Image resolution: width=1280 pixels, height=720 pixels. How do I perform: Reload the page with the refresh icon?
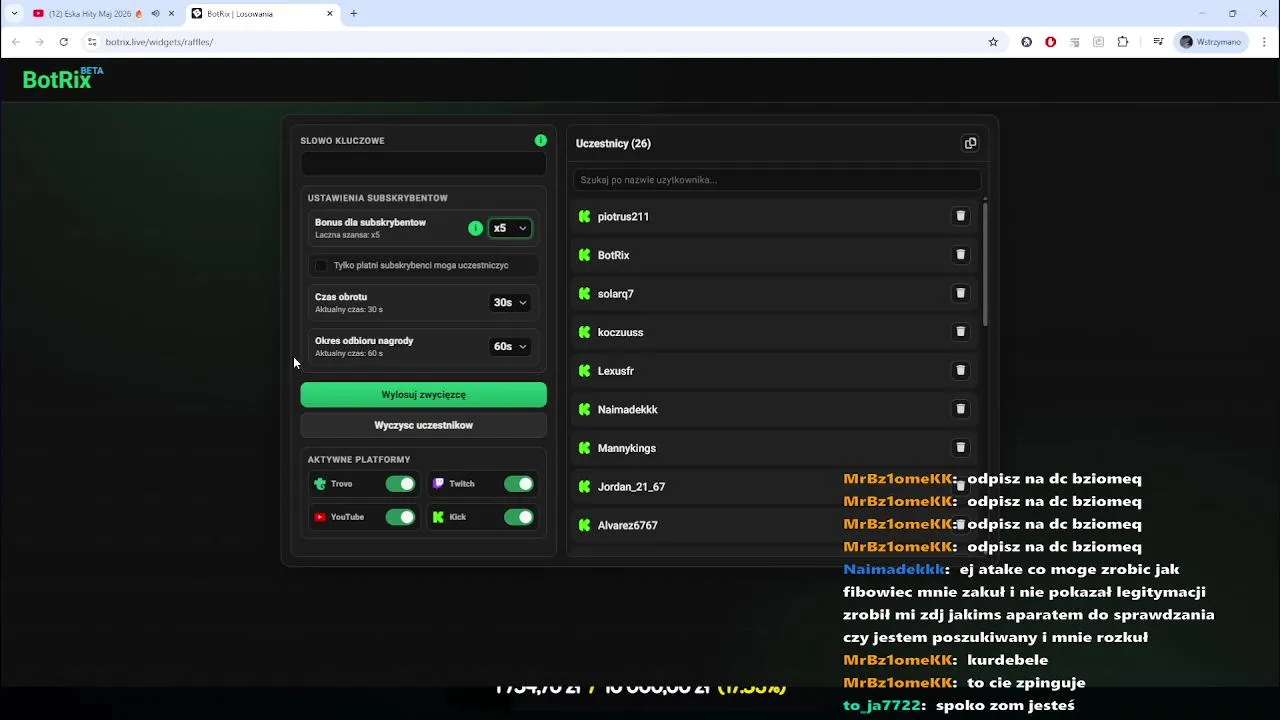point(63,42)
